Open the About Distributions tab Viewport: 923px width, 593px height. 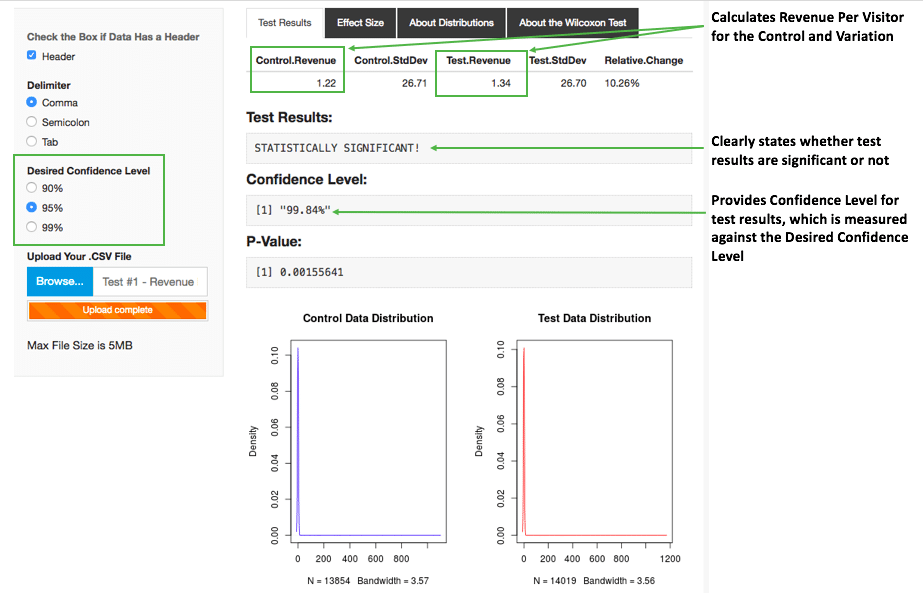click(451, 22)
